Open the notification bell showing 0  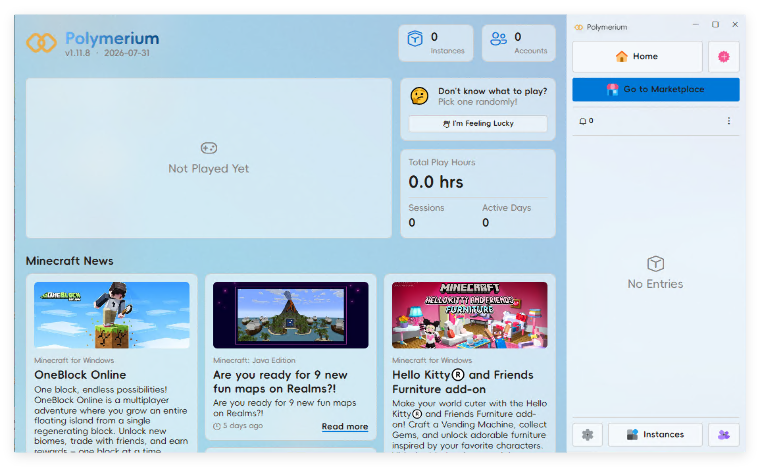[x=586, y=121]
